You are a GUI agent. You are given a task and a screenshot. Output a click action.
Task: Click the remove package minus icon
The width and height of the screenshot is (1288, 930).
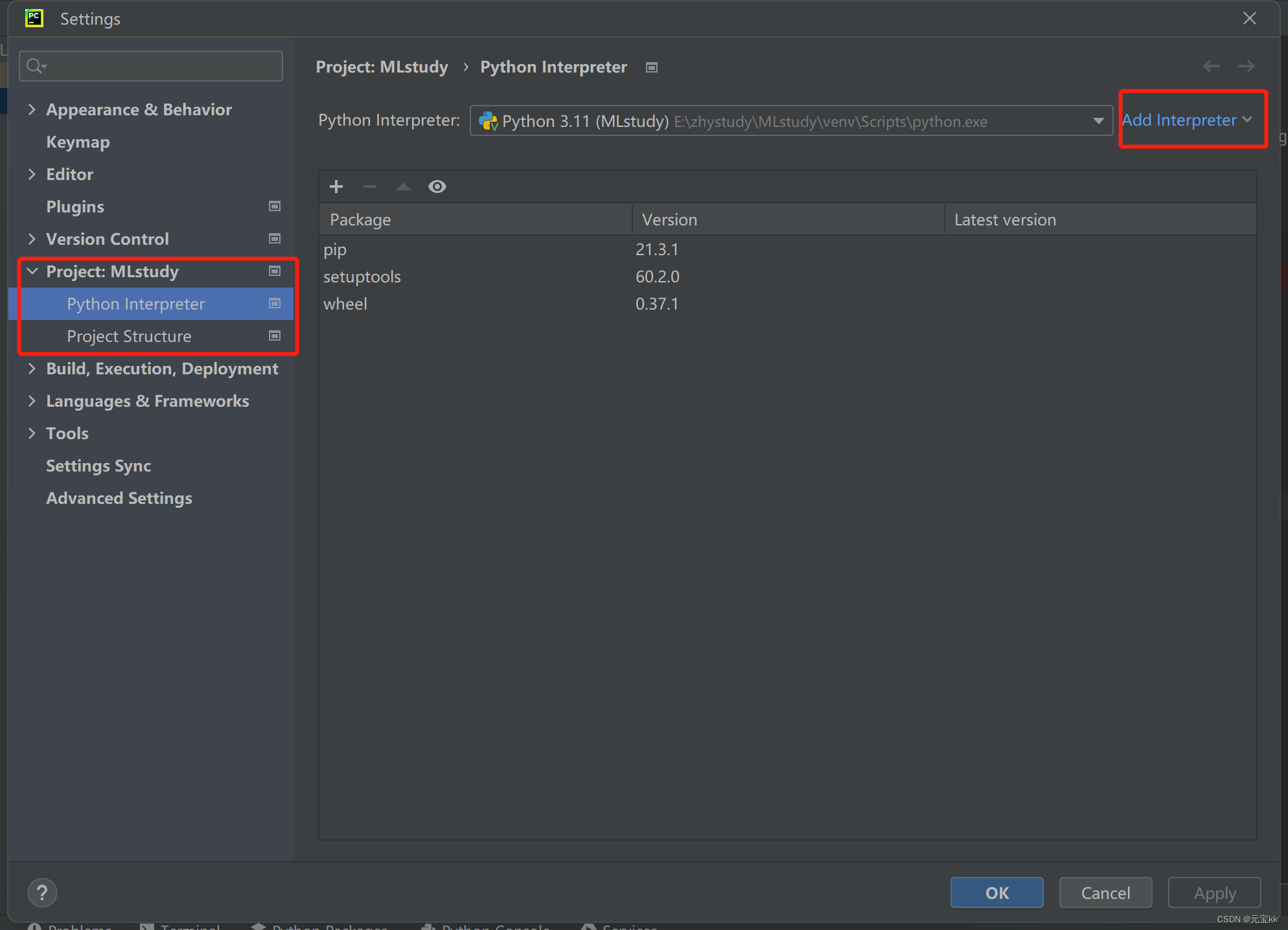(x=369, y=186)
